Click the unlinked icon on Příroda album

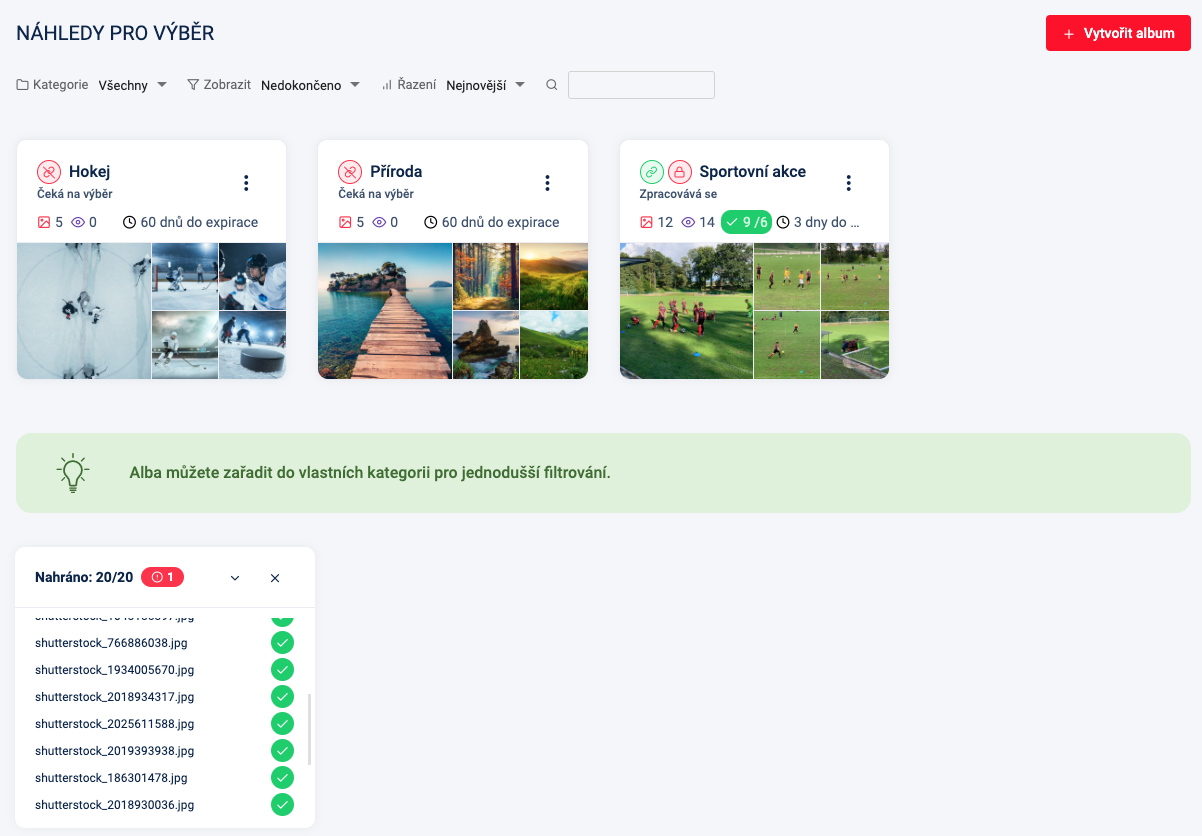(350, 172)
